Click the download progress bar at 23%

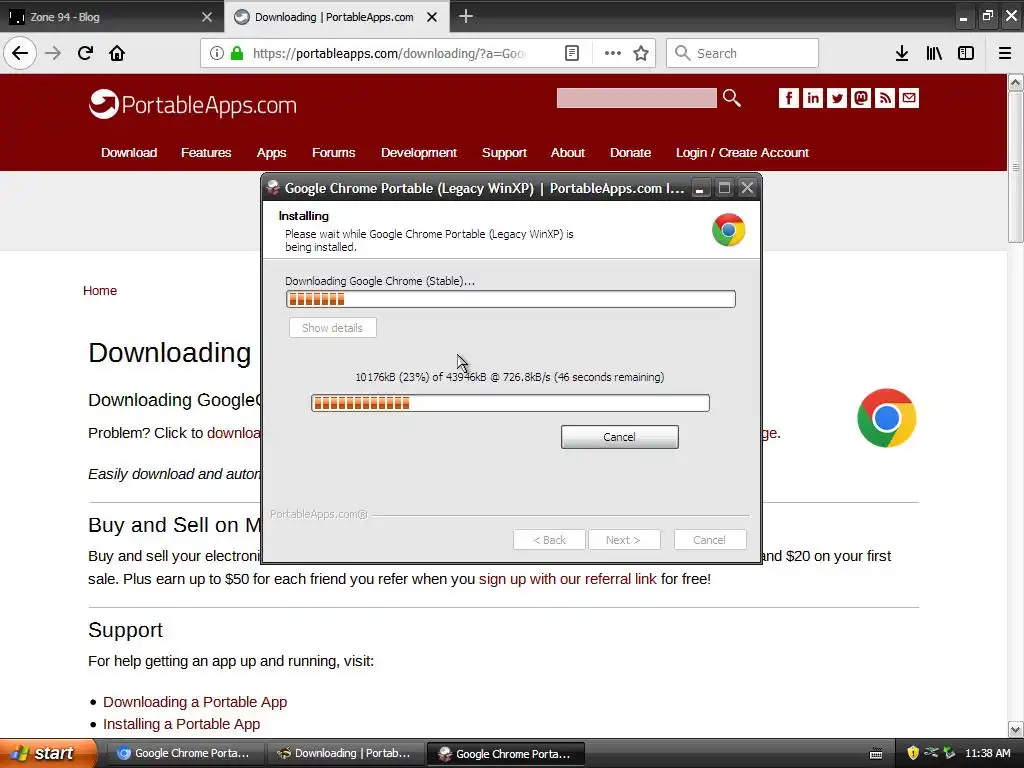(510, 403)
